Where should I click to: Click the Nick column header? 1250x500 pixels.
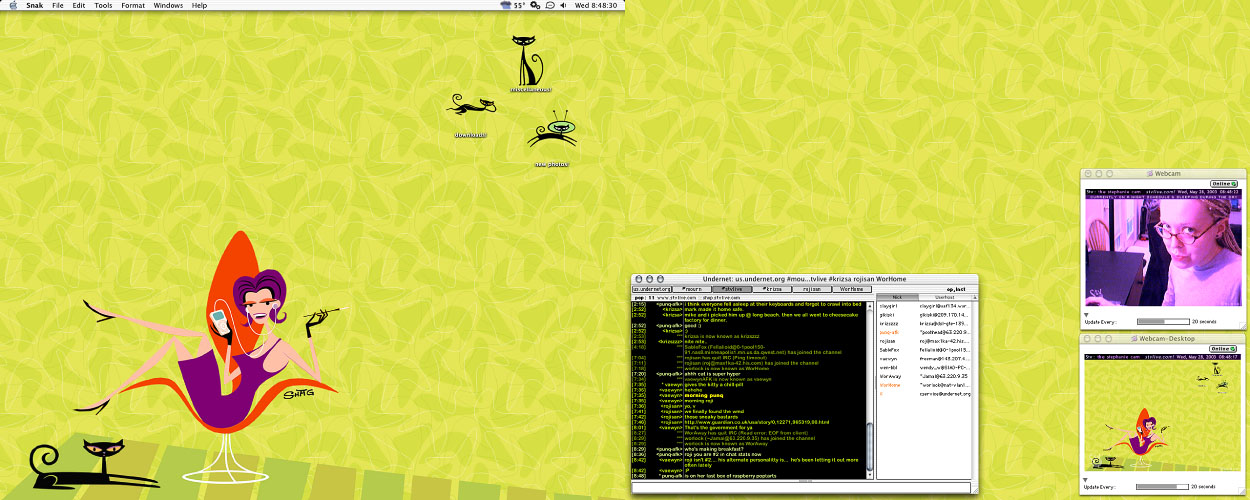pyautogui.click(x=897, y=297)
